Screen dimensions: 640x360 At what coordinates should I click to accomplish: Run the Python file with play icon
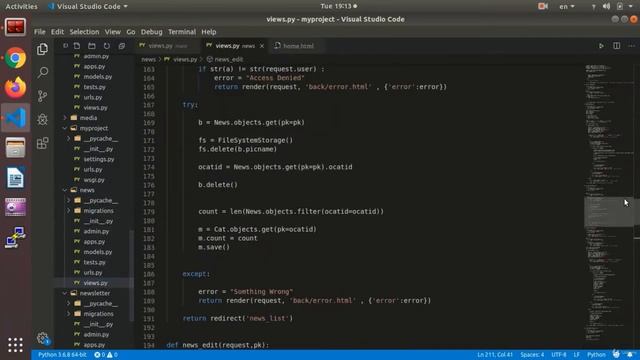pyautogui.click(x=601, y=46)
